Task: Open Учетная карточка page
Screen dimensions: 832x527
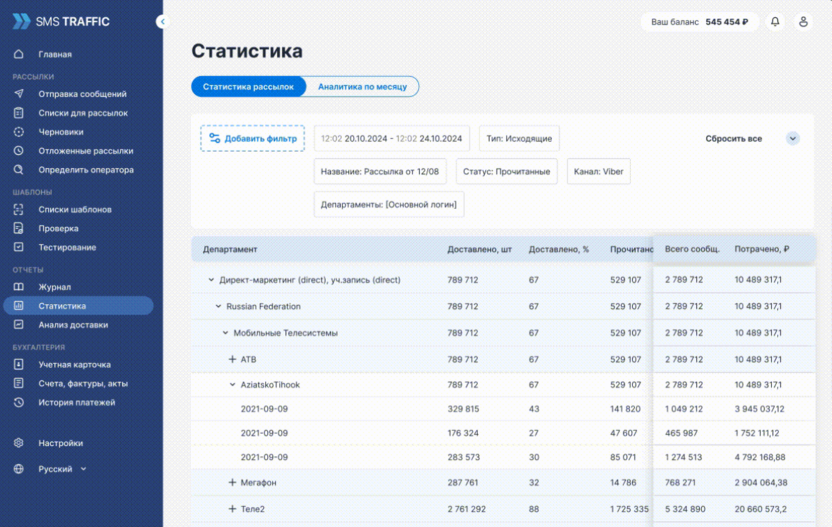Action: click(74, 365)
